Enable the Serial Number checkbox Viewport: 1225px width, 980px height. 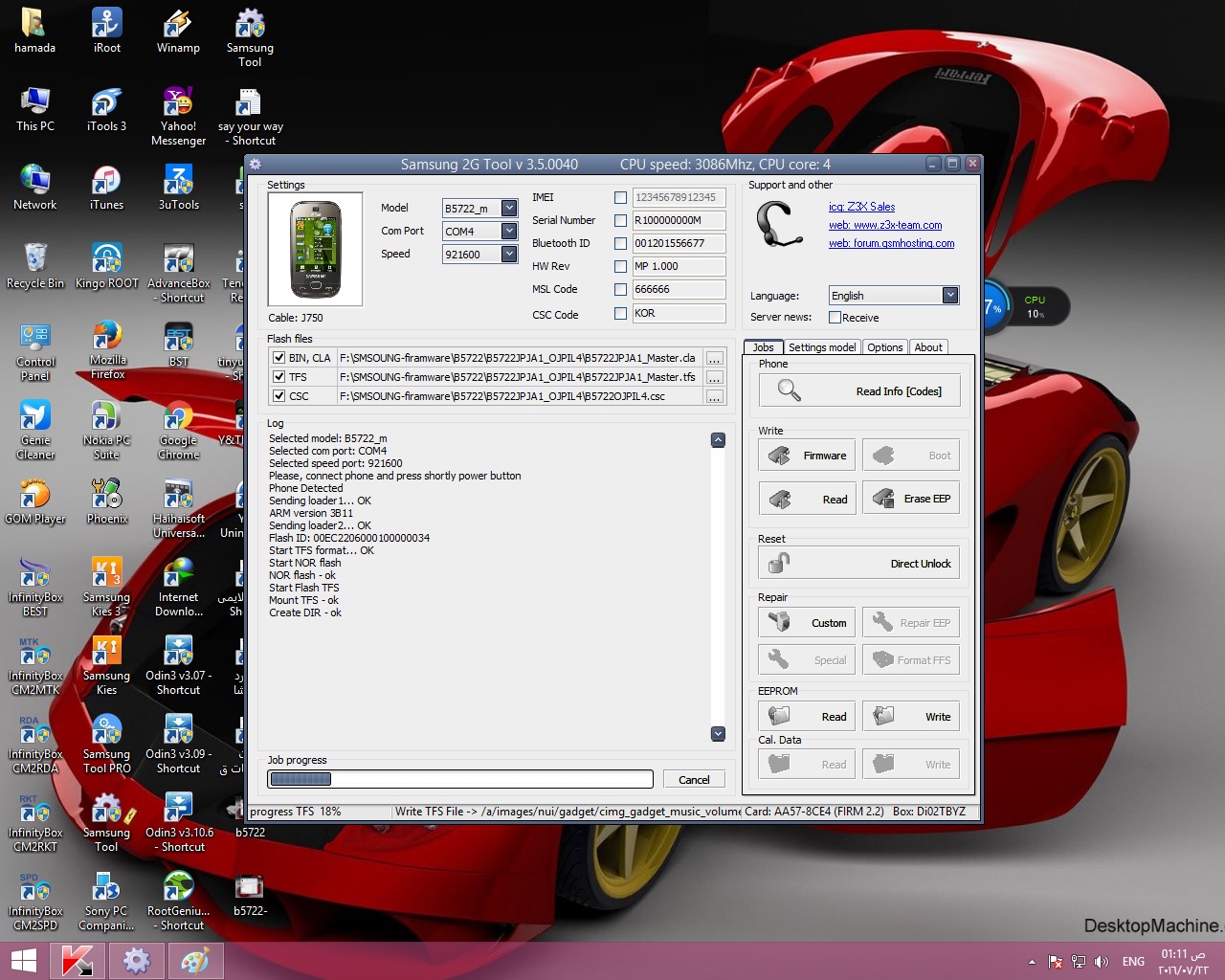[x=620, y=220]
